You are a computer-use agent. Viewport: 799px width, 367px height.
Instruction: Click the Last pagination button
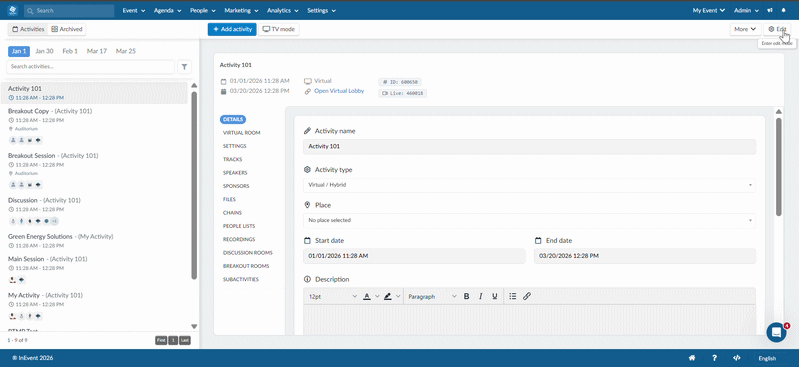pos(185,340)
